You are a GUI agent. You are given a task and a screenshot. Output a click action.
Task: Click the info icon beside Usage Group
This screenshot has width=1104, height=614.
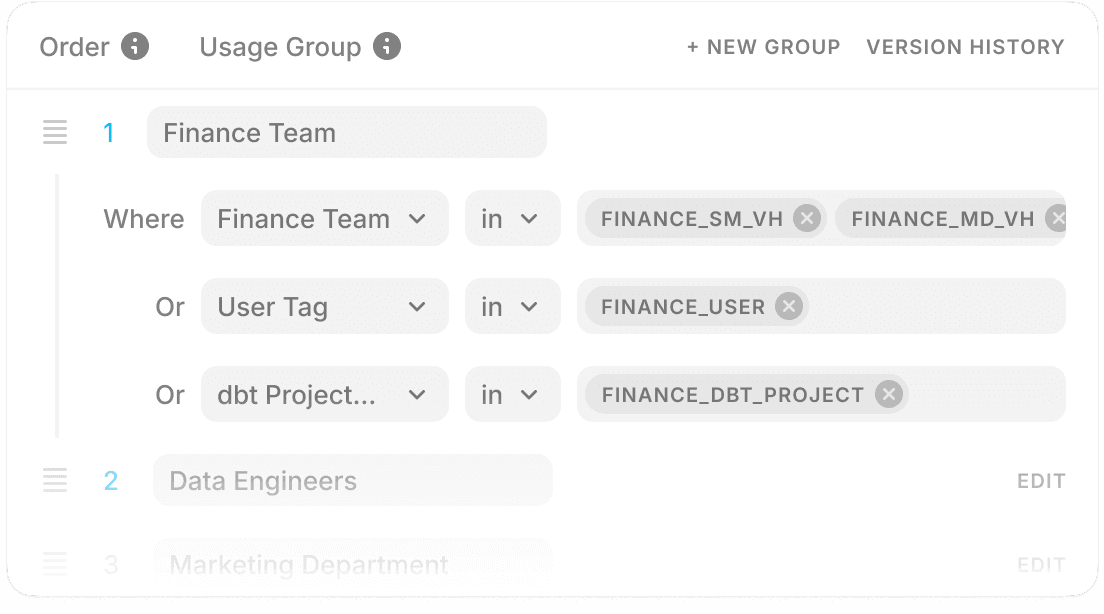tap(387, 46)
